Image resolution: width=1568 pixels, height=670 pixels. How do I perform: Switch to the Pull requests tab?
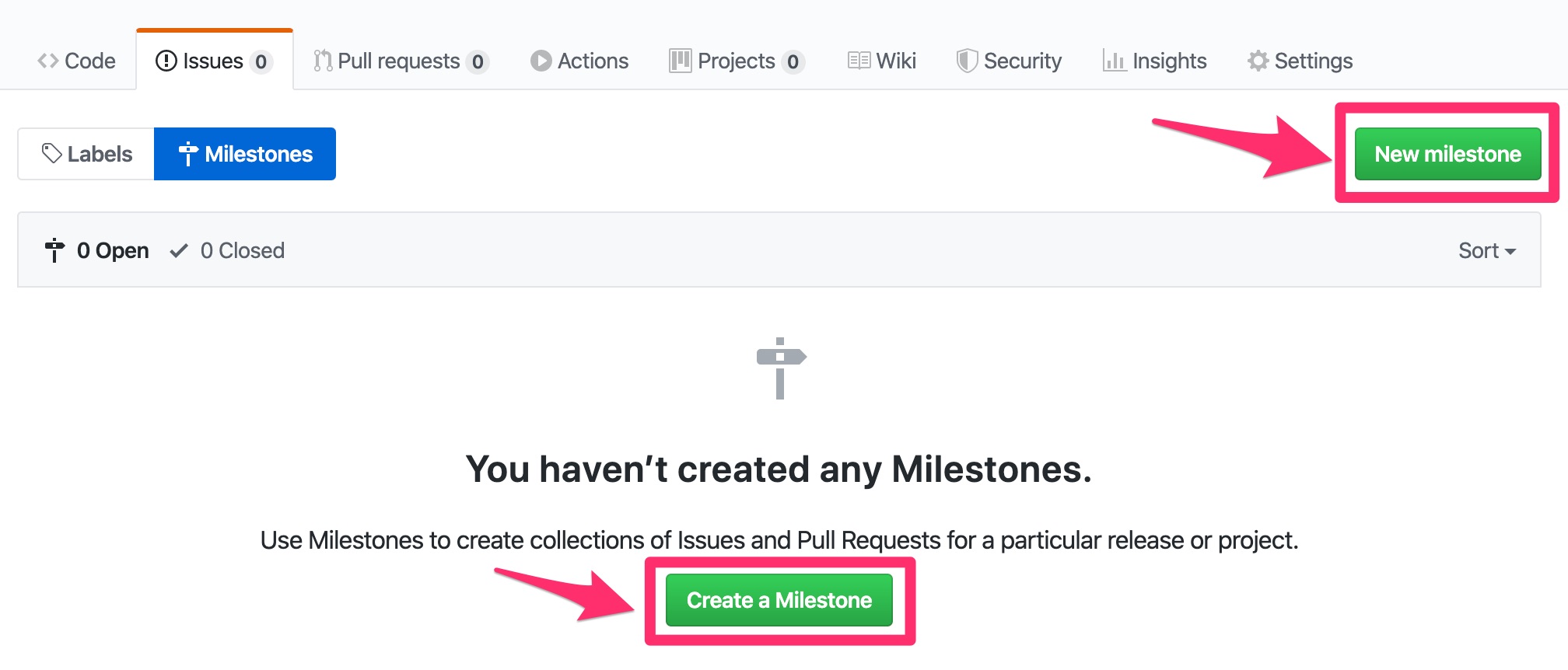[398, 60]
